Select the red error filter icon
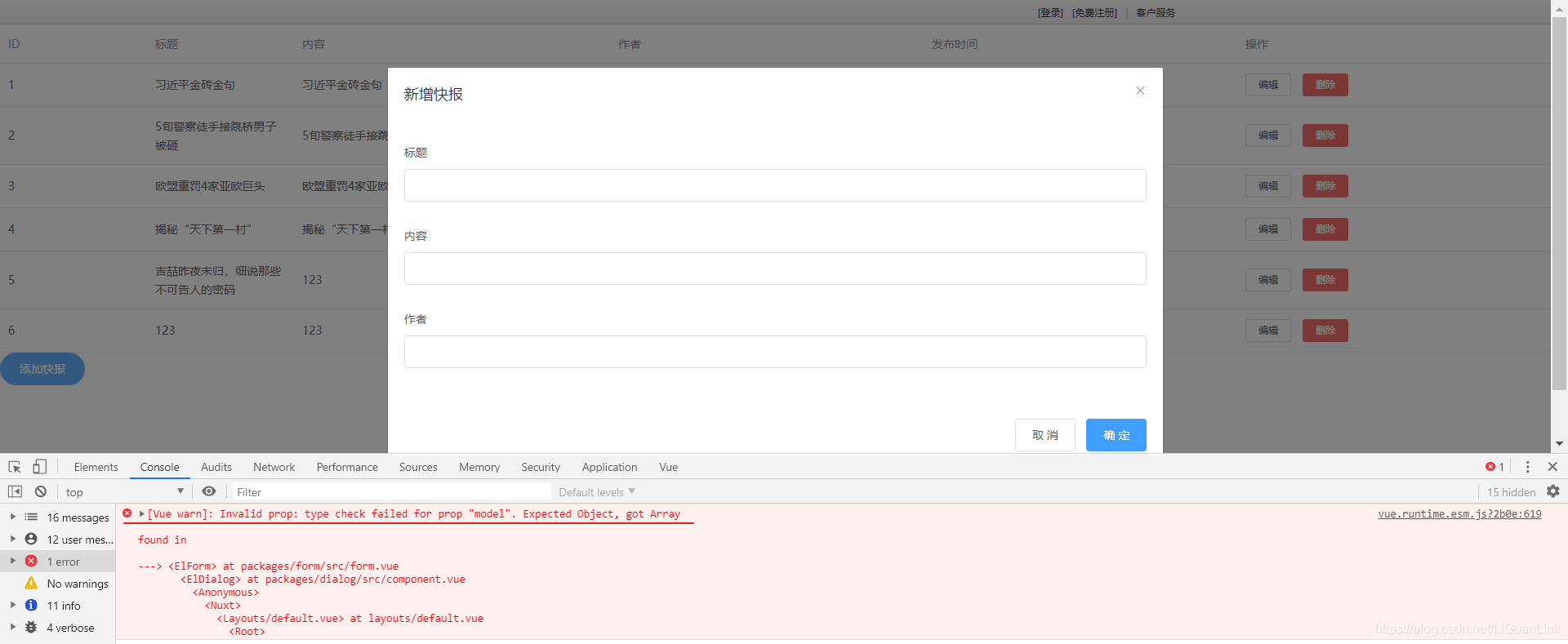Viewport: 1568px width, 644px height. click(31, 561)
